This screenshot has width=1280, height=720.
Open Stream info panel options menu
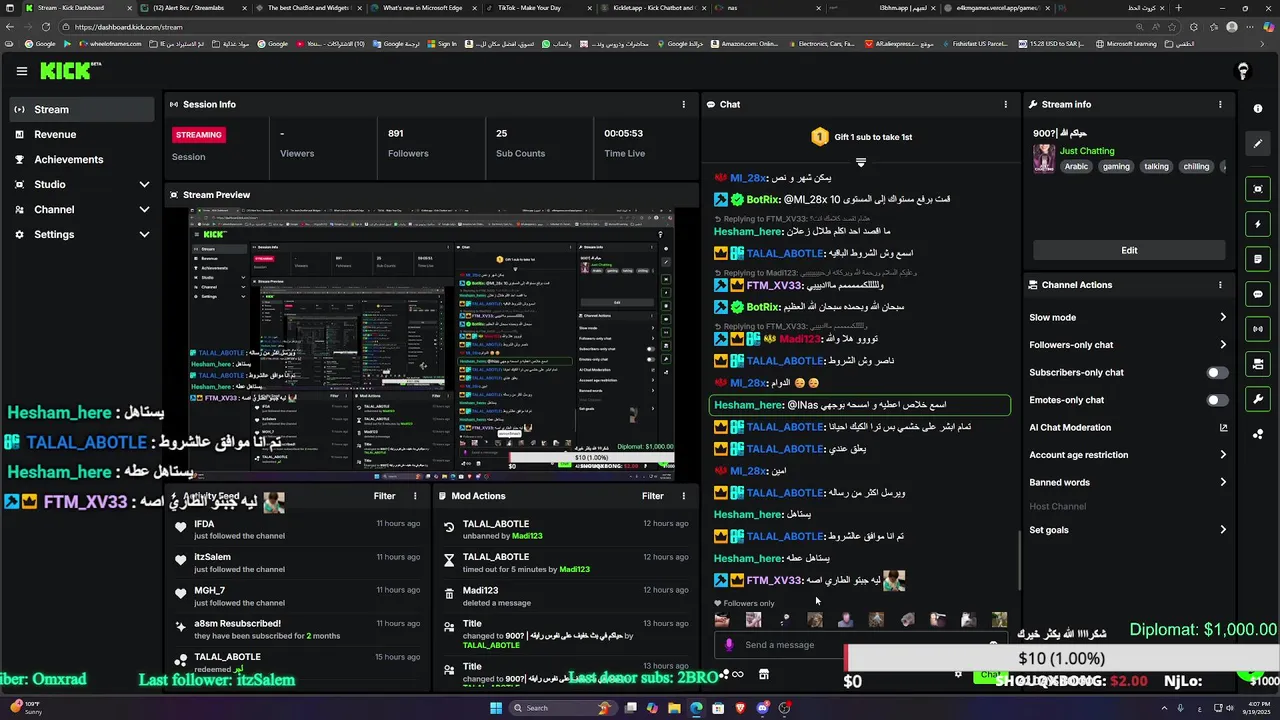(1220, 104)
